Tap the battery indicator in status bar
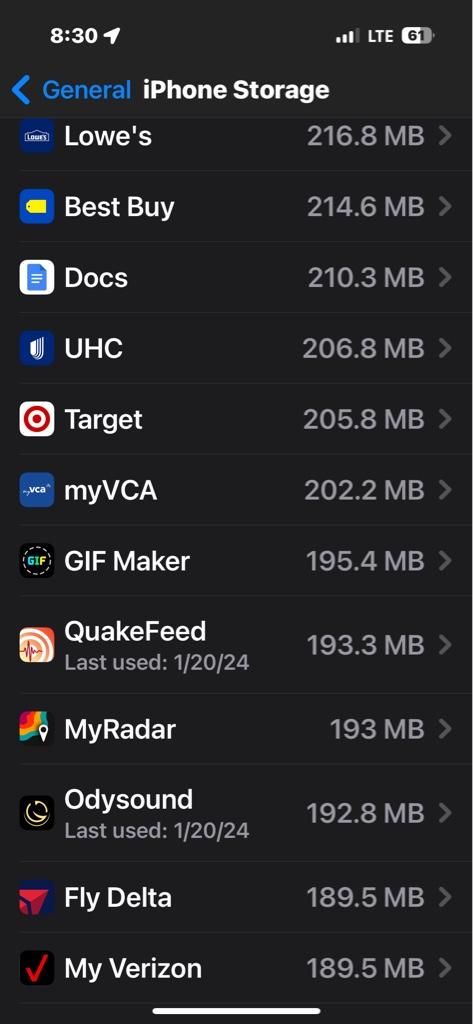473x1024 pixels. [x=418, y=36]
